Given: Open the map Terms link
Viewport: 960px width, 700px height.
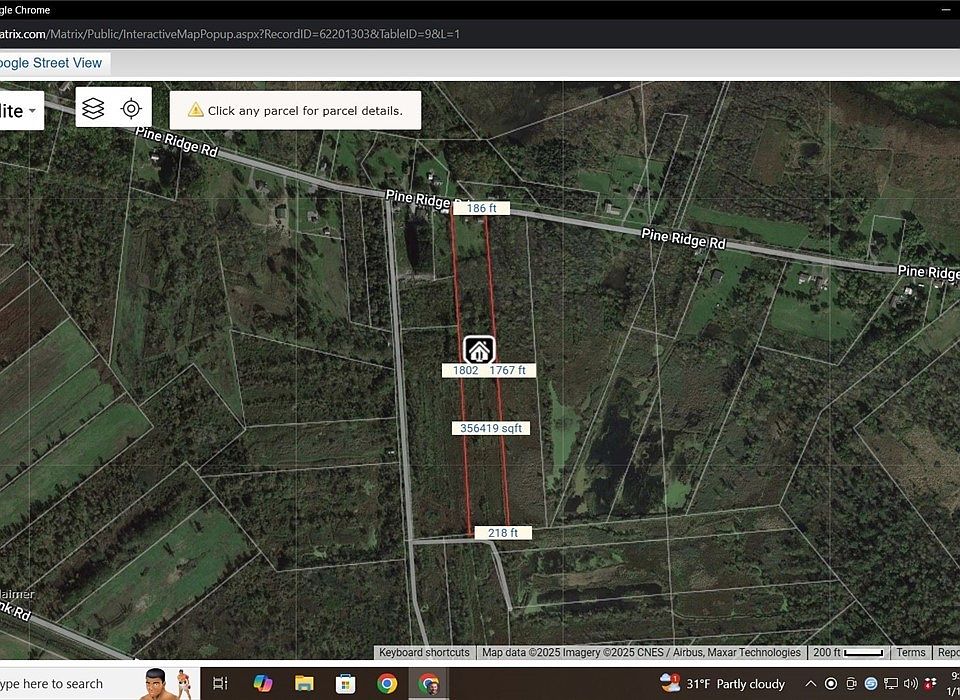Looking at the screenshot, I should click(910, 652).
